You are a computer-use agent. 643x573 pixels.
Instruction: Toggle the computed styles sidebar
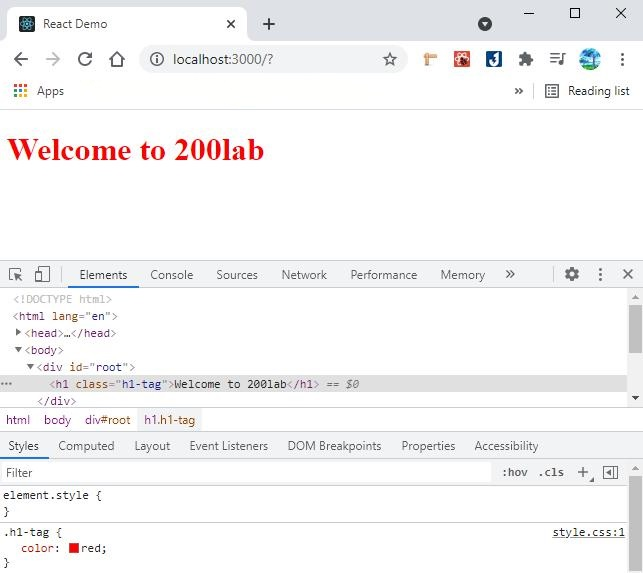[610, 473]
